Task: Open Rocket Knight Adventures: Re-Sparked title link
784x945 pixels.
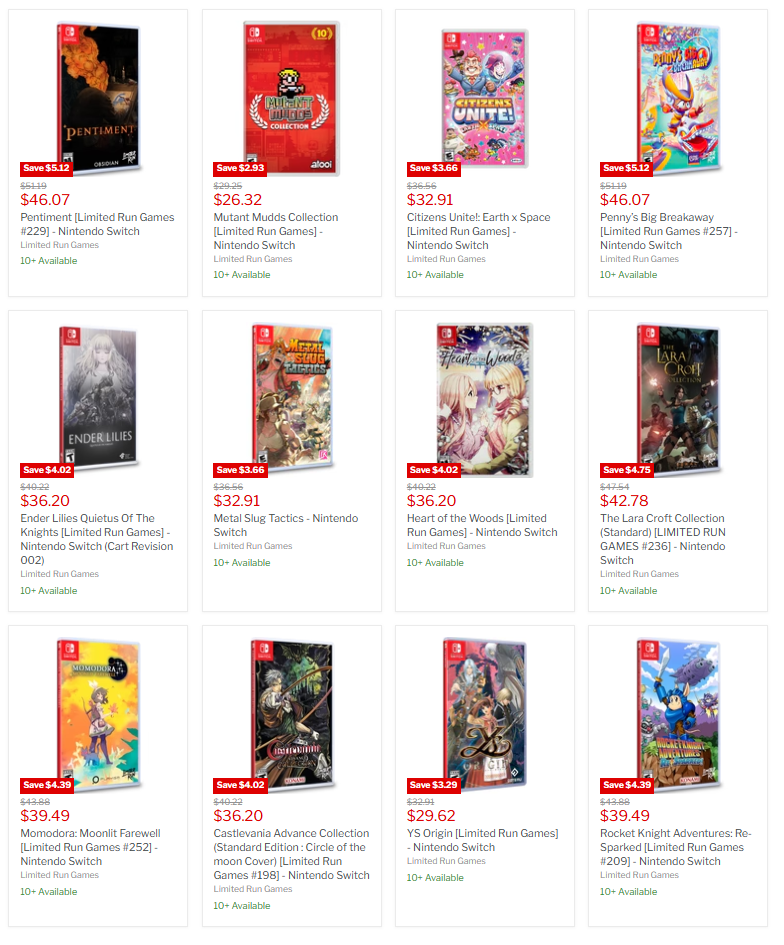Action: coord(676,847)
